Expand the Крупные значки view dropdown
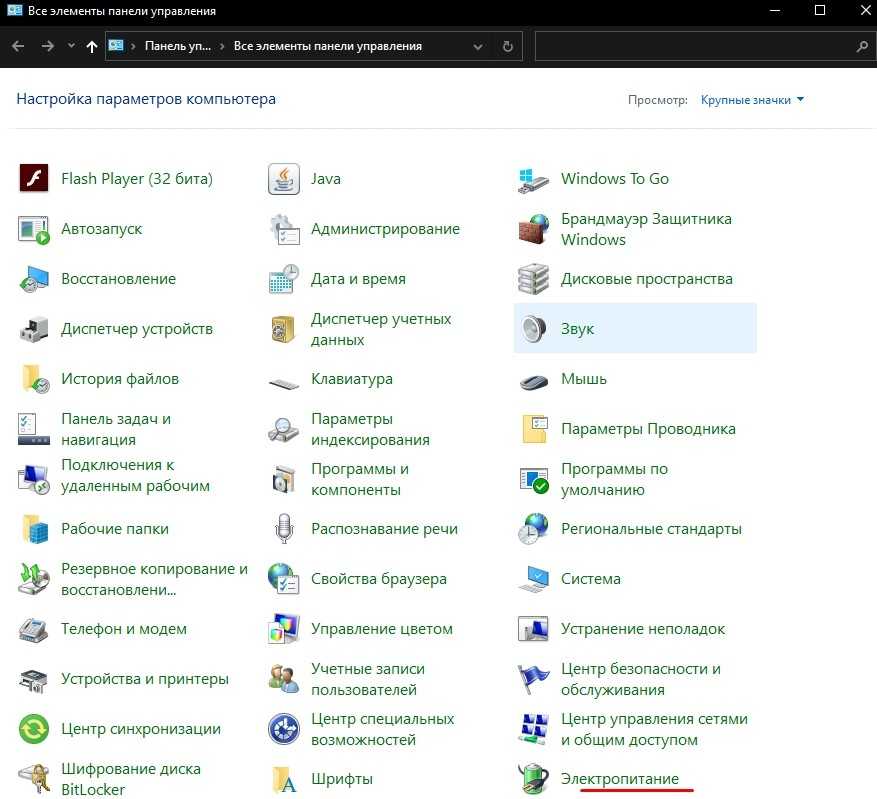877x799 pixels. coord(752,100)
